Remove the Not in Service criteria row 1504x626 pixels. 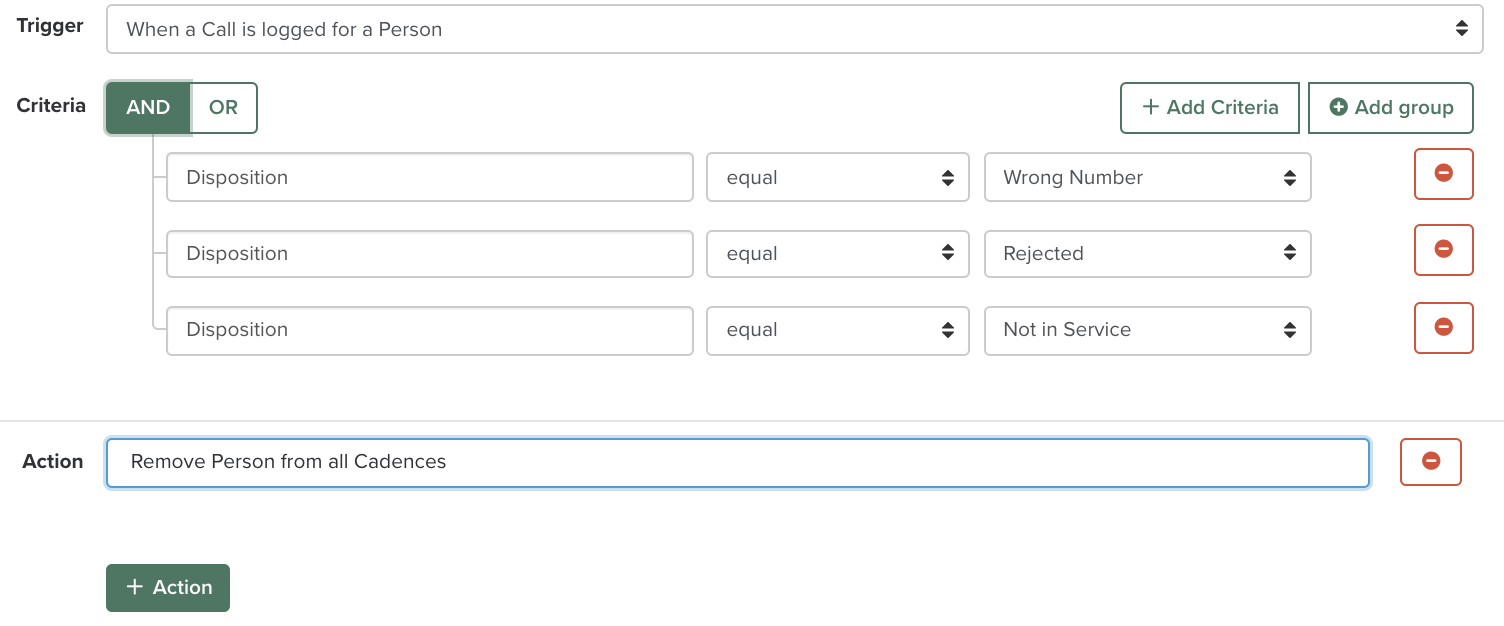tap(1443, 327)
